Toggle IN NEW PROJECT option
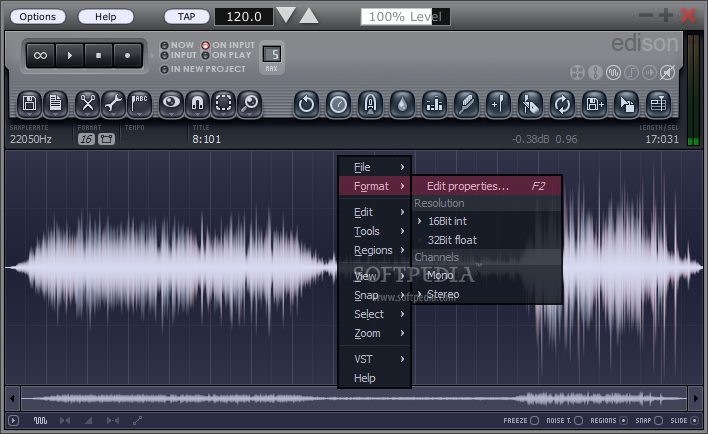This screenshot has width=708, height=434. point(203,69)
